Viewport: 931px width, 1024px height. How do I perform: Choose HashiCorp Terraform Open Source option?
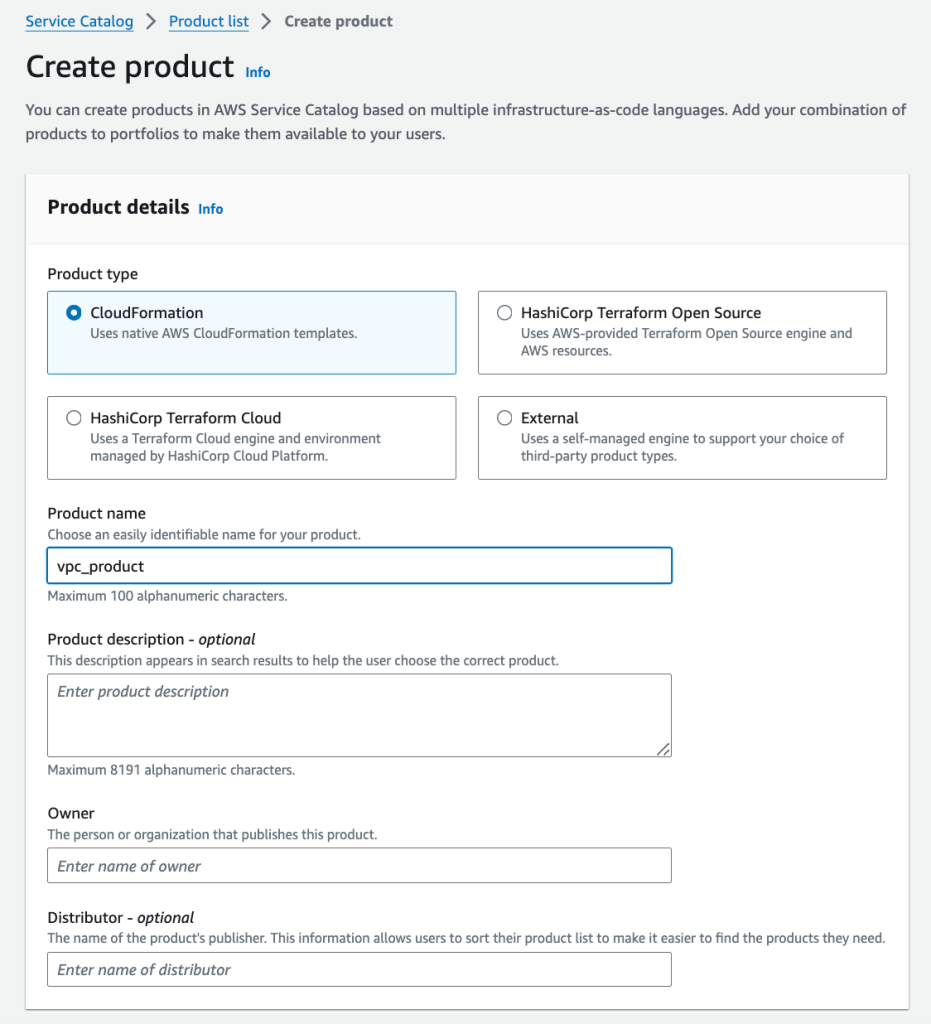pyautogui.click(x=504, y=312)
